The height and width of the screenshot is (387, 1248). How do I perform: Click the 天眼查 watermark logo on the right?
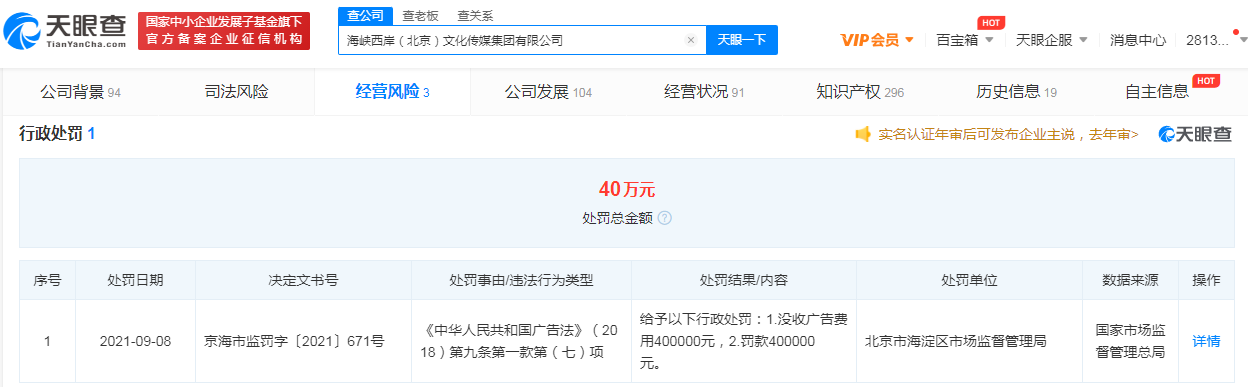pos(1195,134)
